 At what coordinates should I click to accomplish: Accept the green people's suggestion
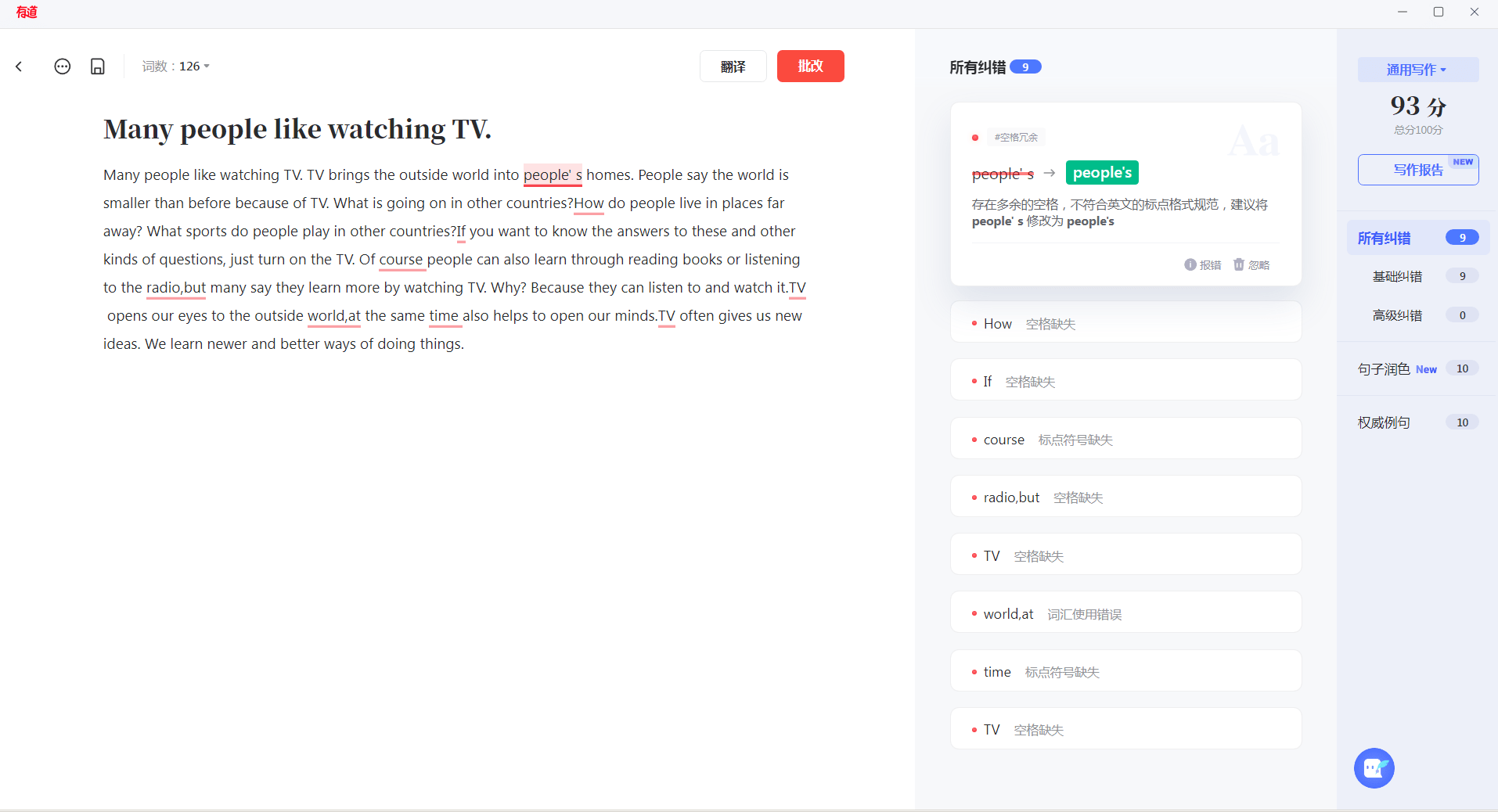1102,173
